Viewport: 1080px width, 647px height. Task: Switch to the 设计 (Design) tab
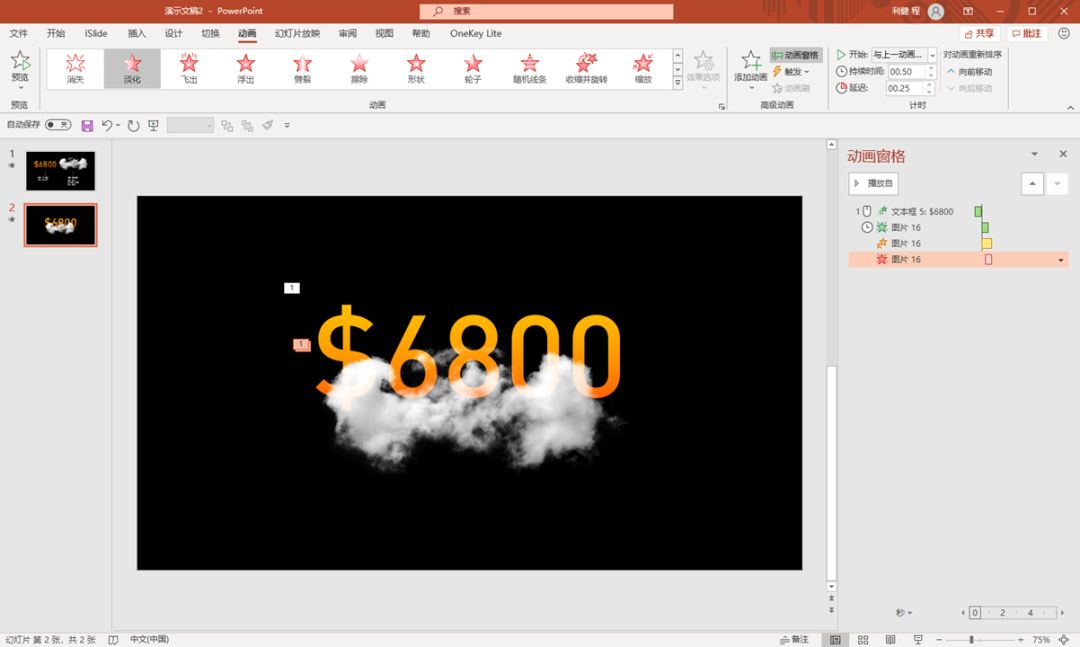click(174, 33)
